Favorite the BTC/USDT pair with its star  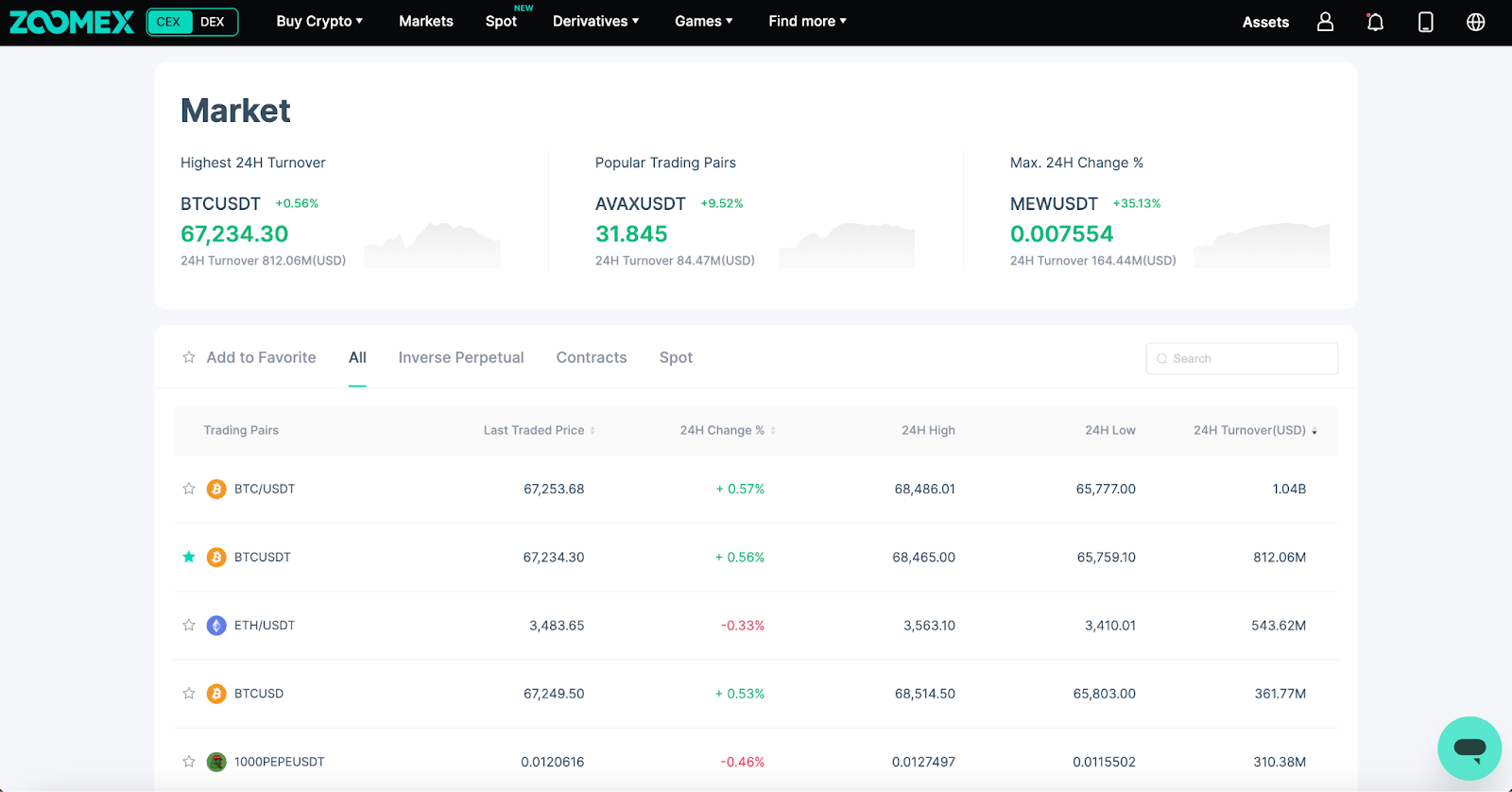[189, 489]
